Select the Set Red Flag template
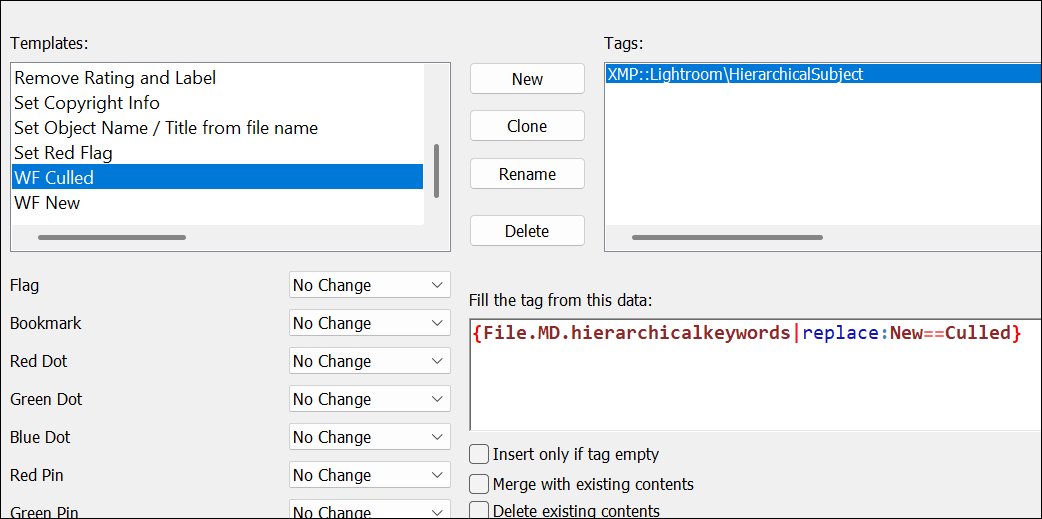1042x519 pixels. point(217,153)
